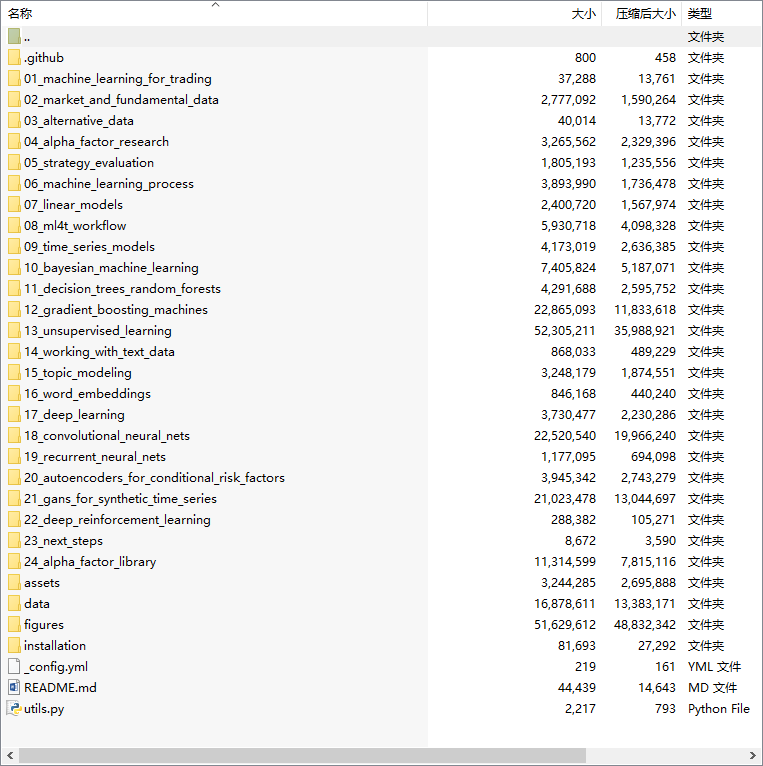Click the README.md document icon
The width and height of the screenshot is (763, 766).
(14, 687)
